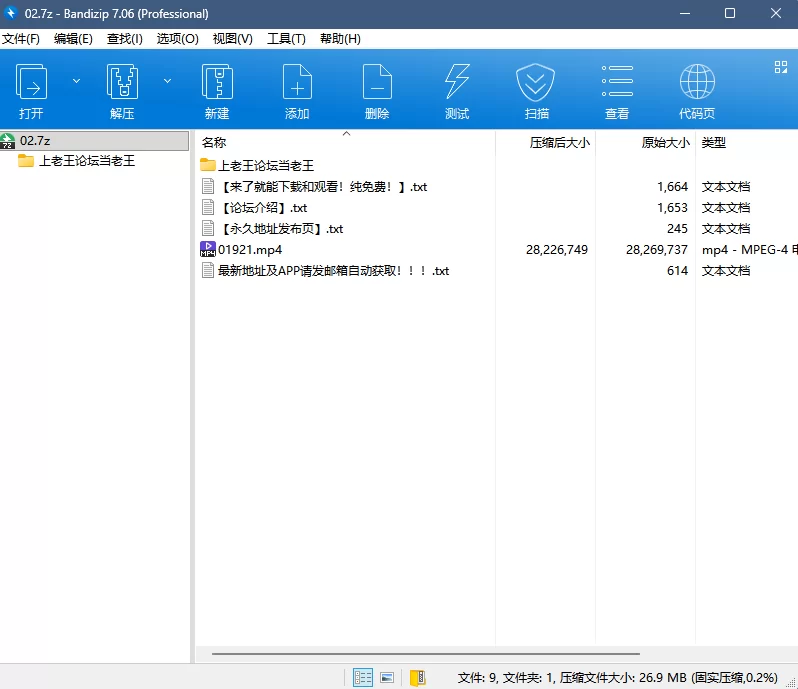Sort by the 原始大小 column header
Image resolution: width=798 pixels, height=689 pixels.
click(665, 143)
